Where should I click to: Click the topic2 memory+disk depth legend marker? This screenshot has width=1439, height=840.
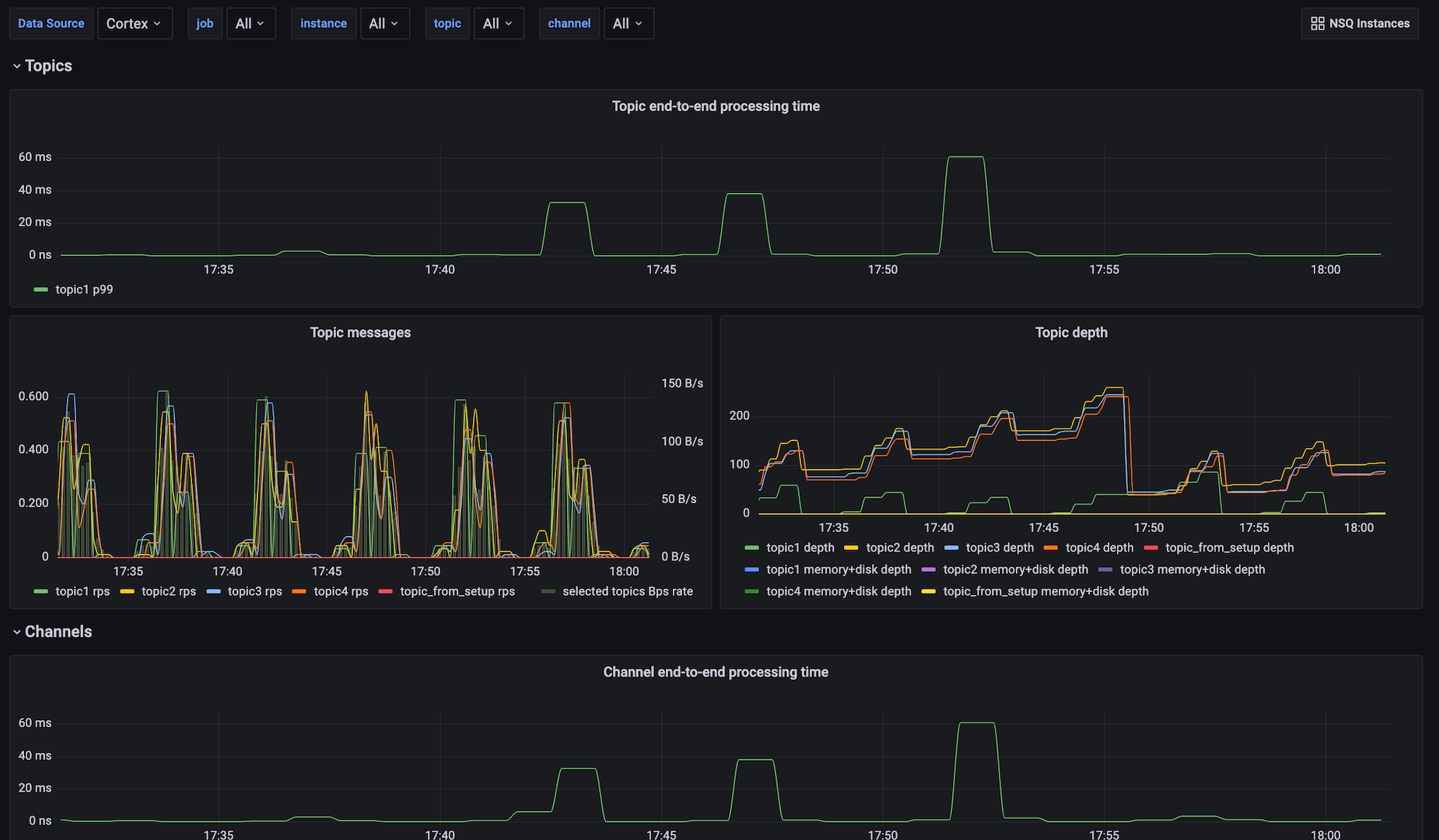(x=929, y=569)
